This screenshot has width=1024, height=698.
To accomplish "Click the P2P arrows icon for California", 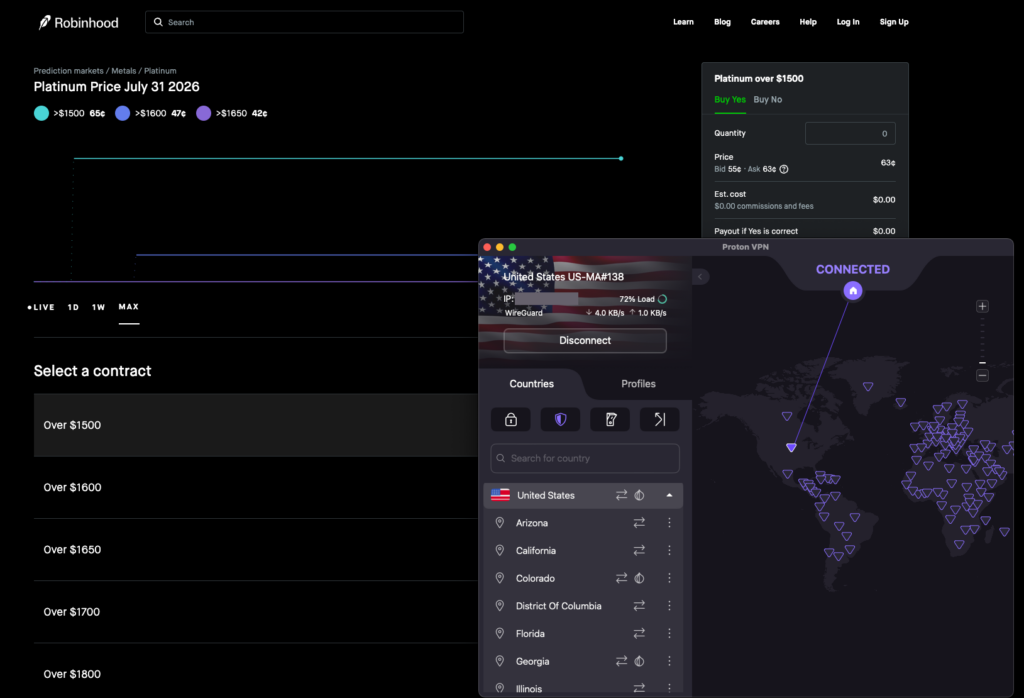I will click(x=639, y=550).
